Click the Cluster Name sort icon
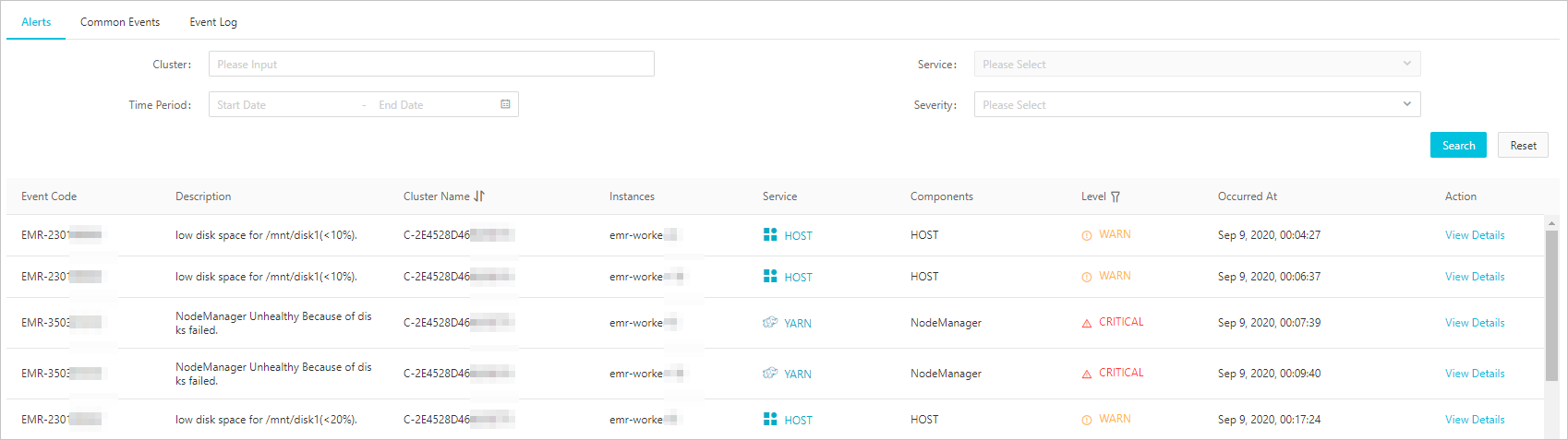This screenshot has width=1568, height=440. pos(479,196)
